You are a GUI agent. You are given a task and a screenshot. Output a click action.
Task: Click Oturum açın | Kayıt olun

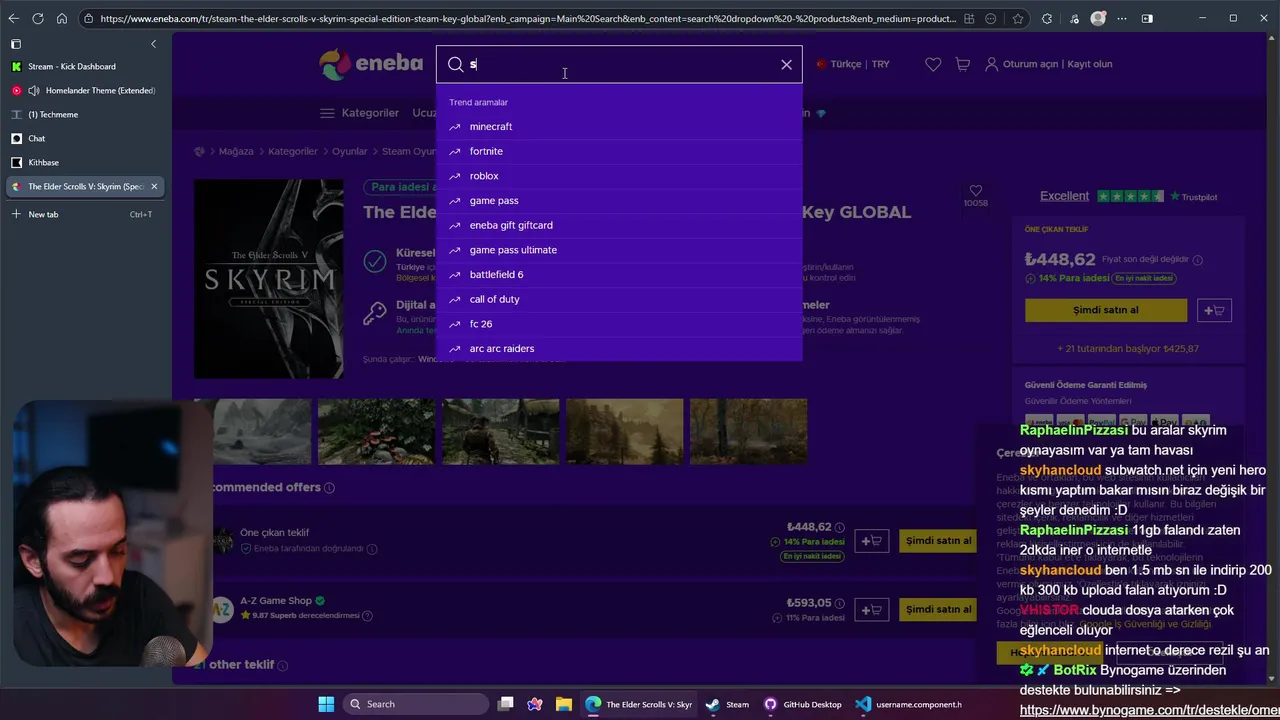tap(1049, 64)
